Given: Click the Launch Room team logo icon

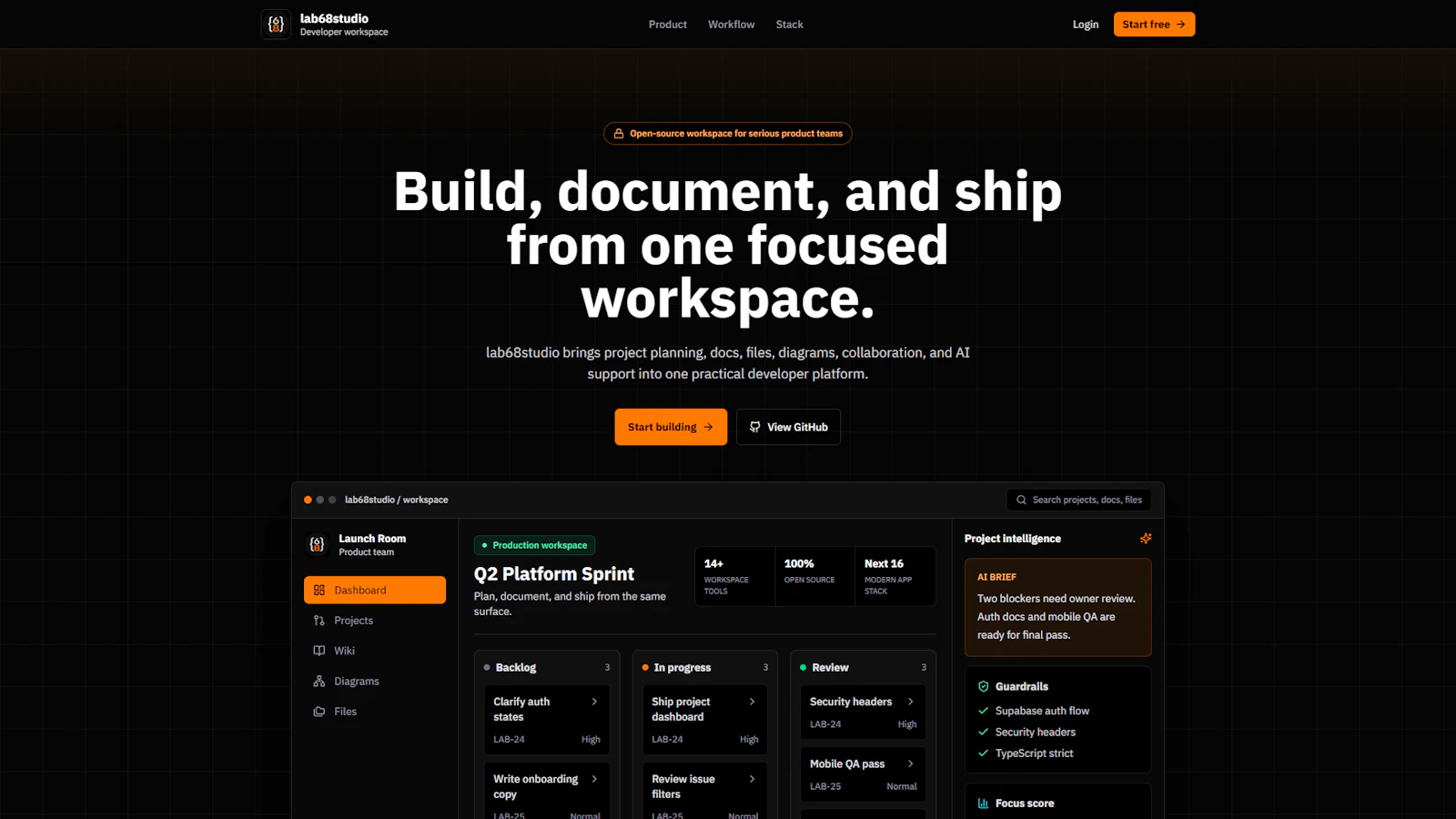Looking at the screenshot, I should [x=317, y=544].
